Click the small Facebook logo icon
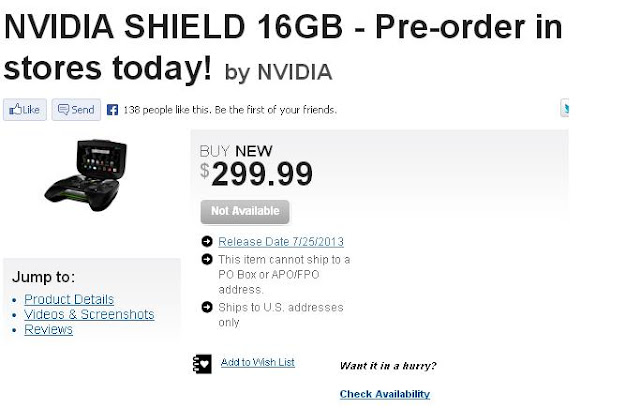640x408 pixels. pos(113,109)
